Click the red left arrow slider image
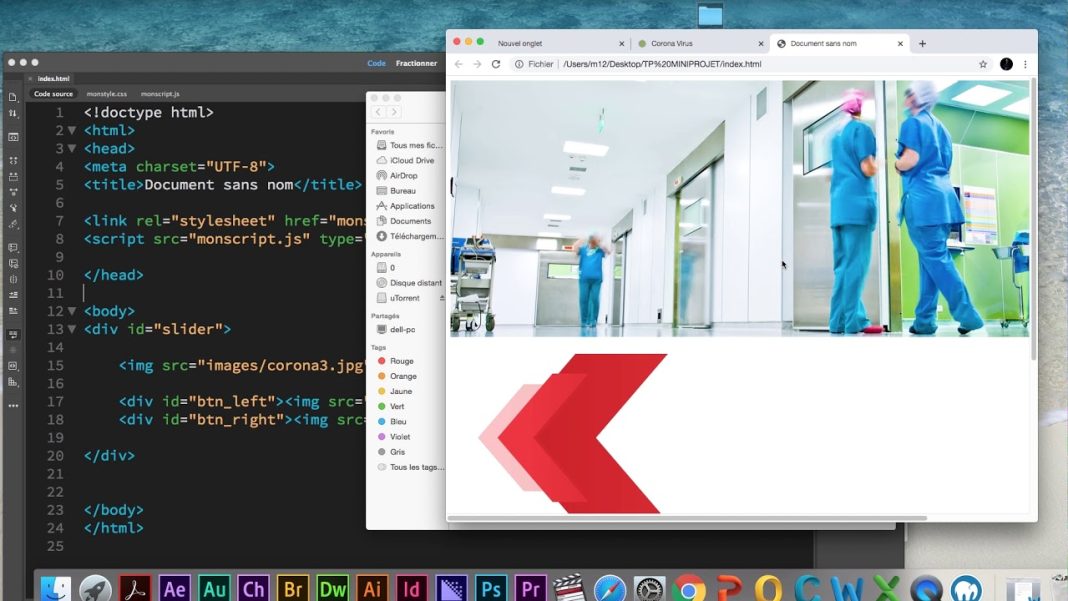1068x601 pixels. click(575, 434)
